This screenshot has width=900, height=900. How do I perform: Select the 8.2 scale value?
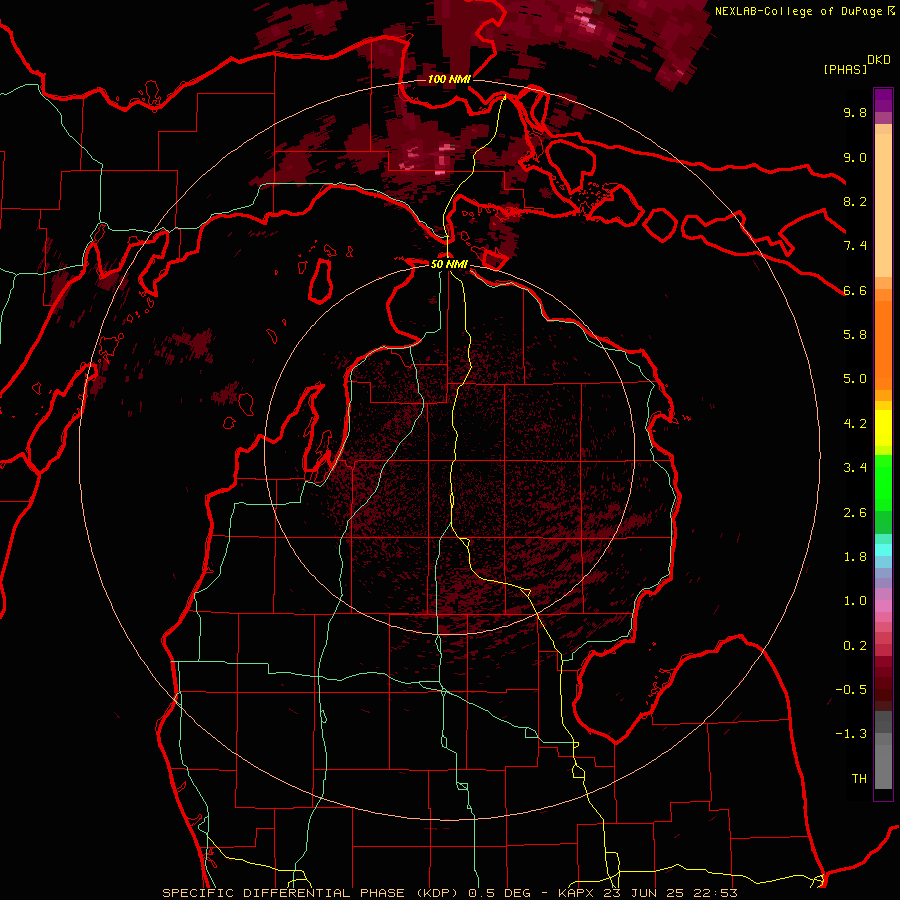coord(855,201)
